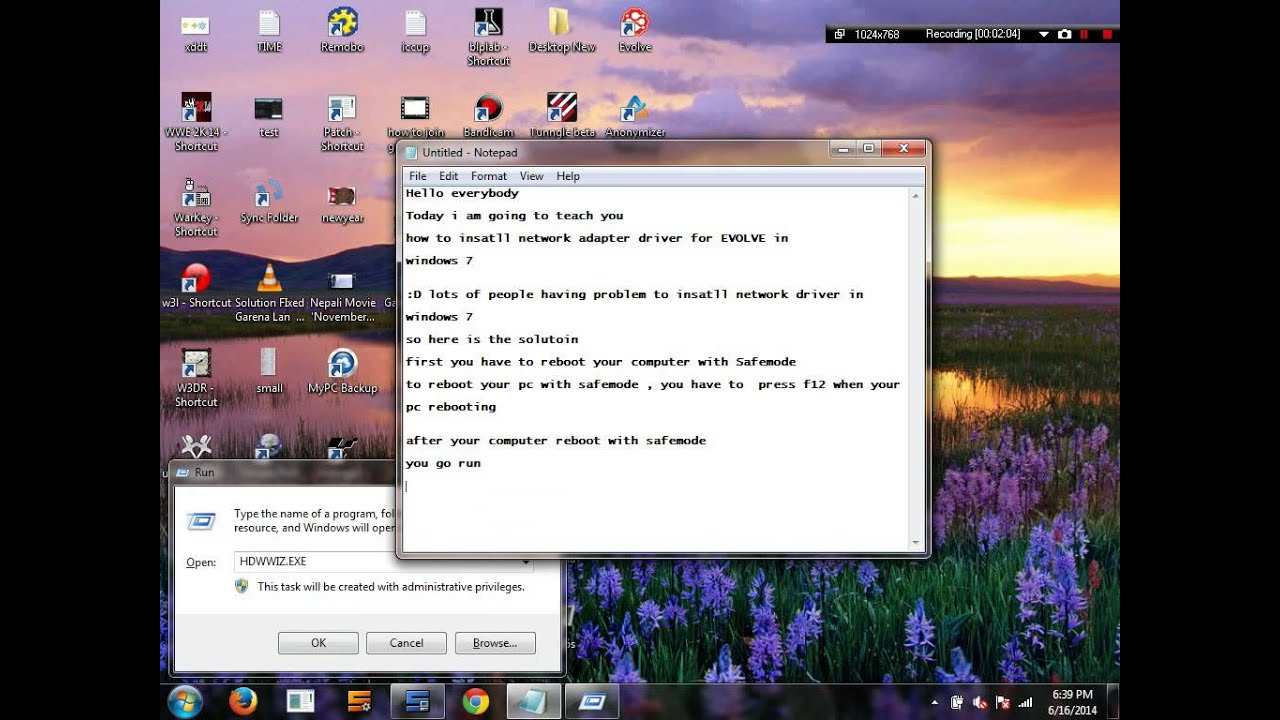The image size is (1280, 720).
Task: Launch the MyPC Backup shortcut
Action: [x=342, y=371]
